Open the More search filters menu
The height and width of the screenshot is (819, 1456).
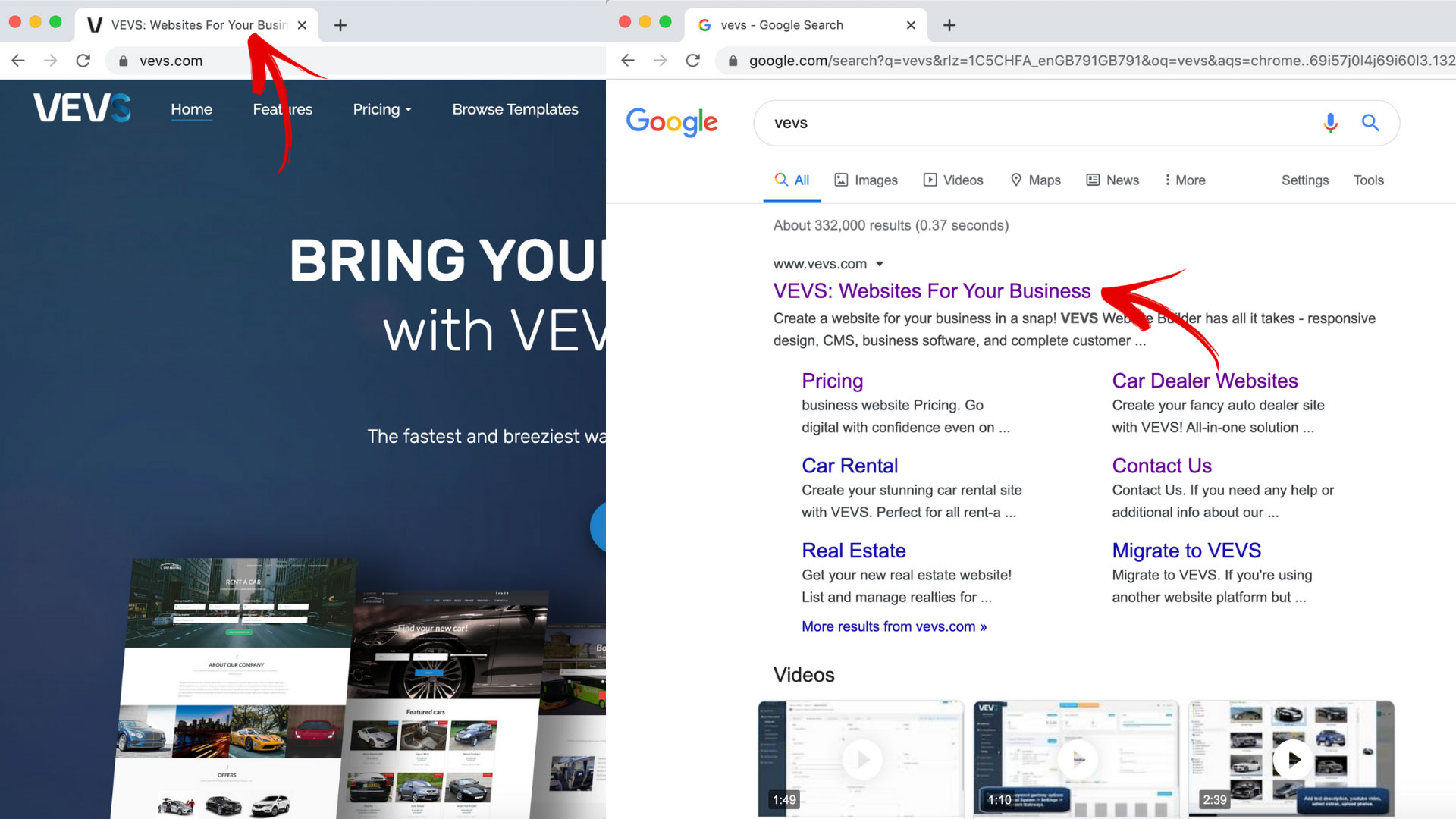(1185, 180)
